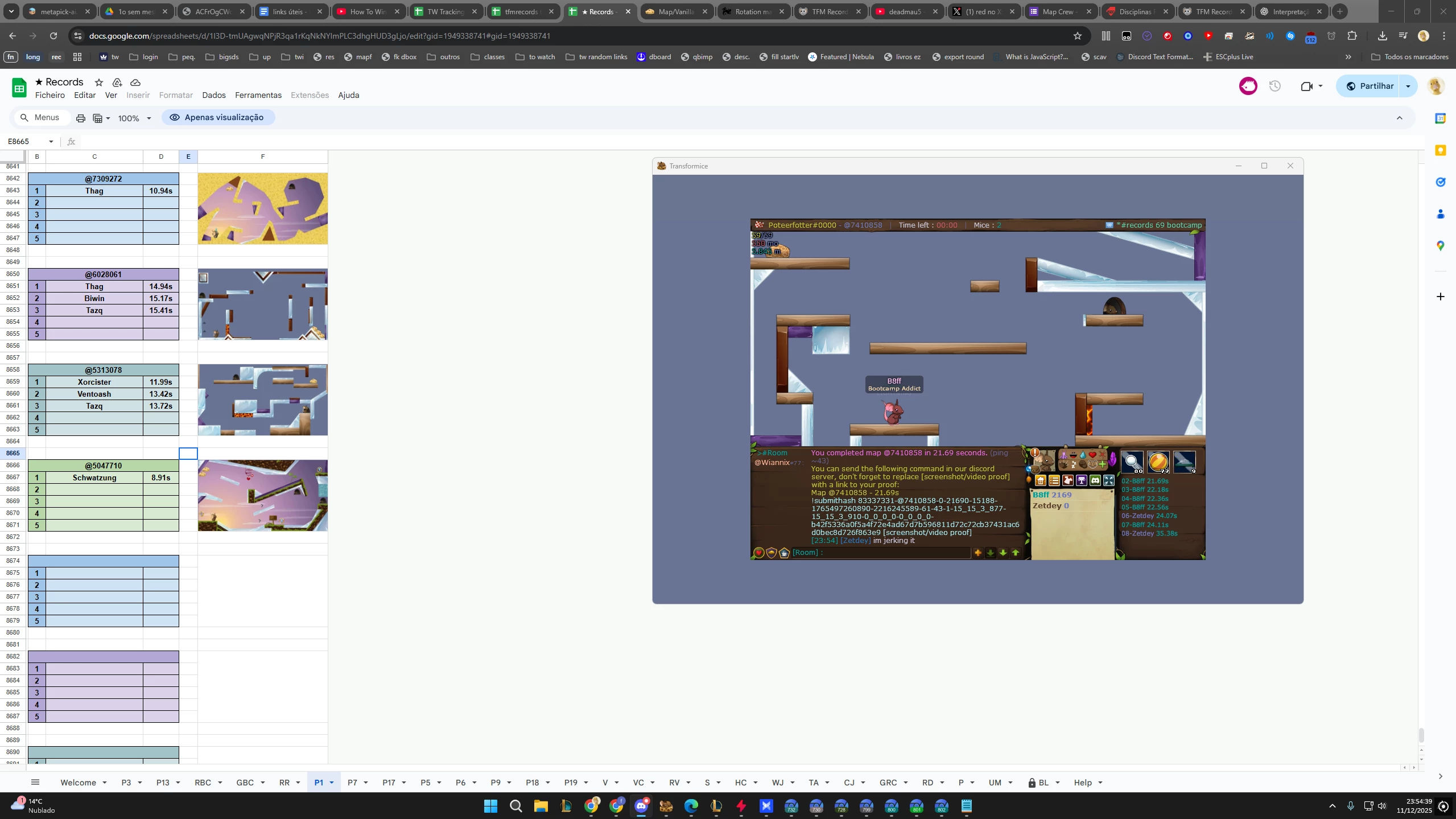Image resolution: width=1456 pixels, height=819 pixels.
Task: Bookmark this page with the star icon
Action: pos(1077,36)
